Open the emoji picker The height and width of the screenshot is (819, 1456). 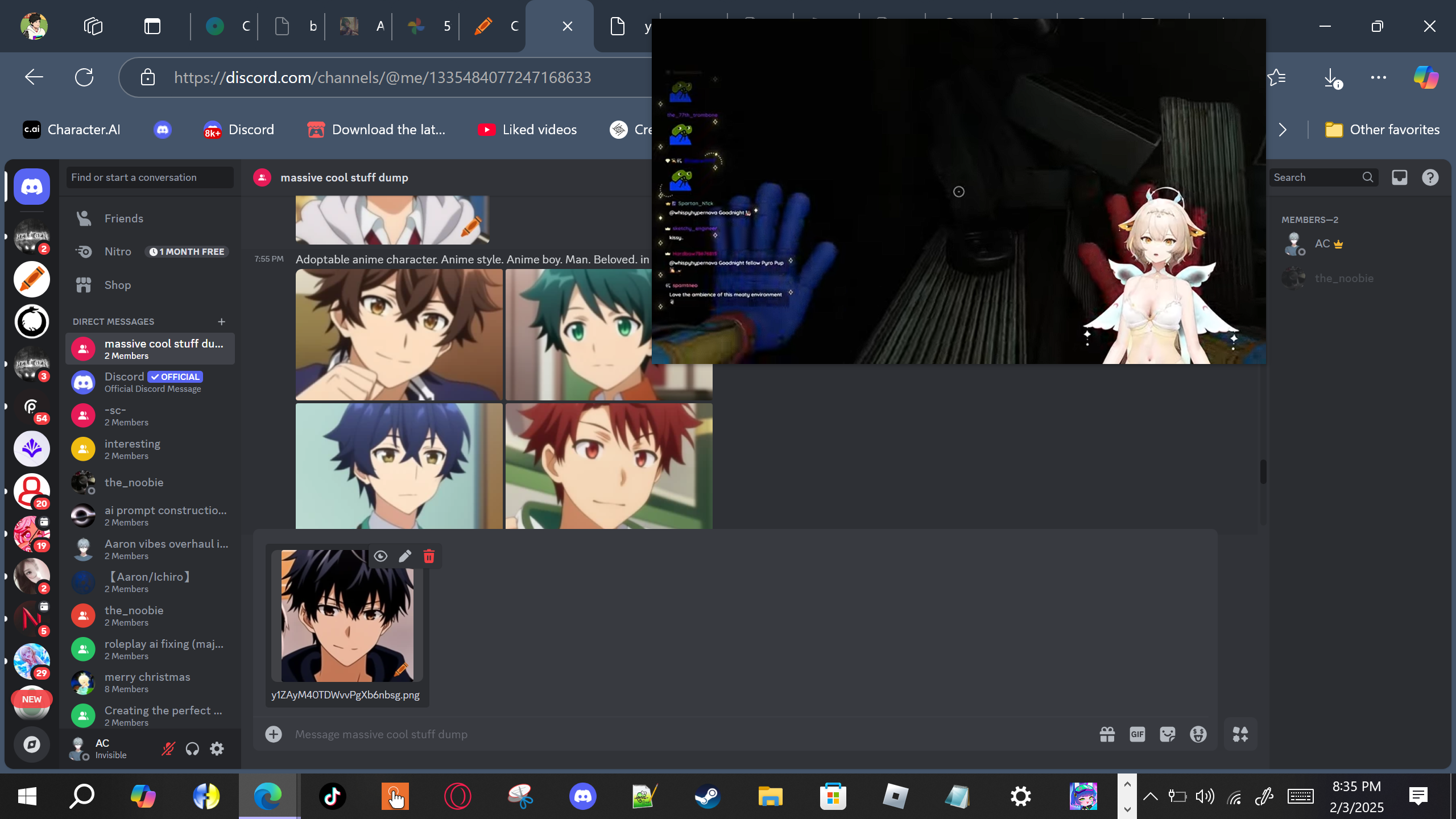(1198, 734)
